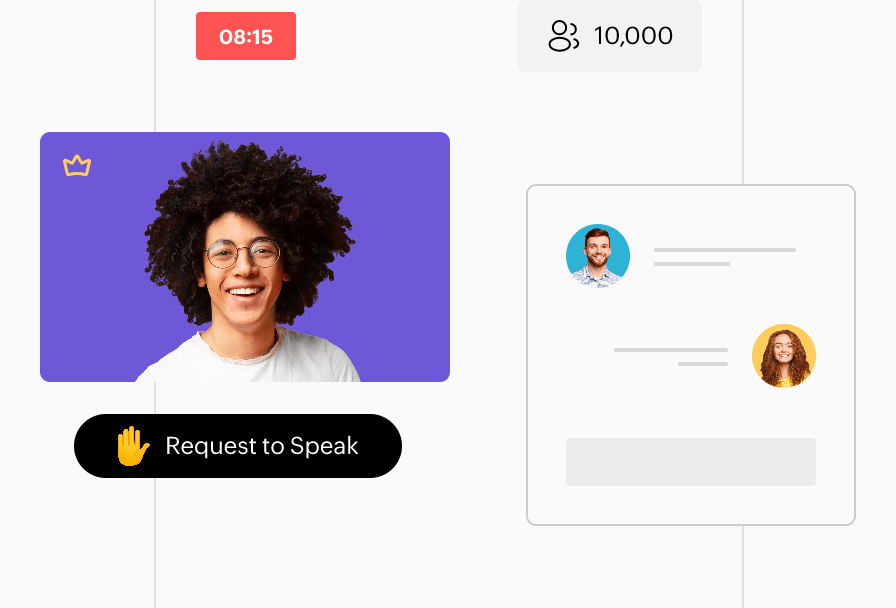The height and width of the screenshot is (608, 896).
Task: Click the longer line of the reply message
Action: pyautogui.click(x=671, y=350)
